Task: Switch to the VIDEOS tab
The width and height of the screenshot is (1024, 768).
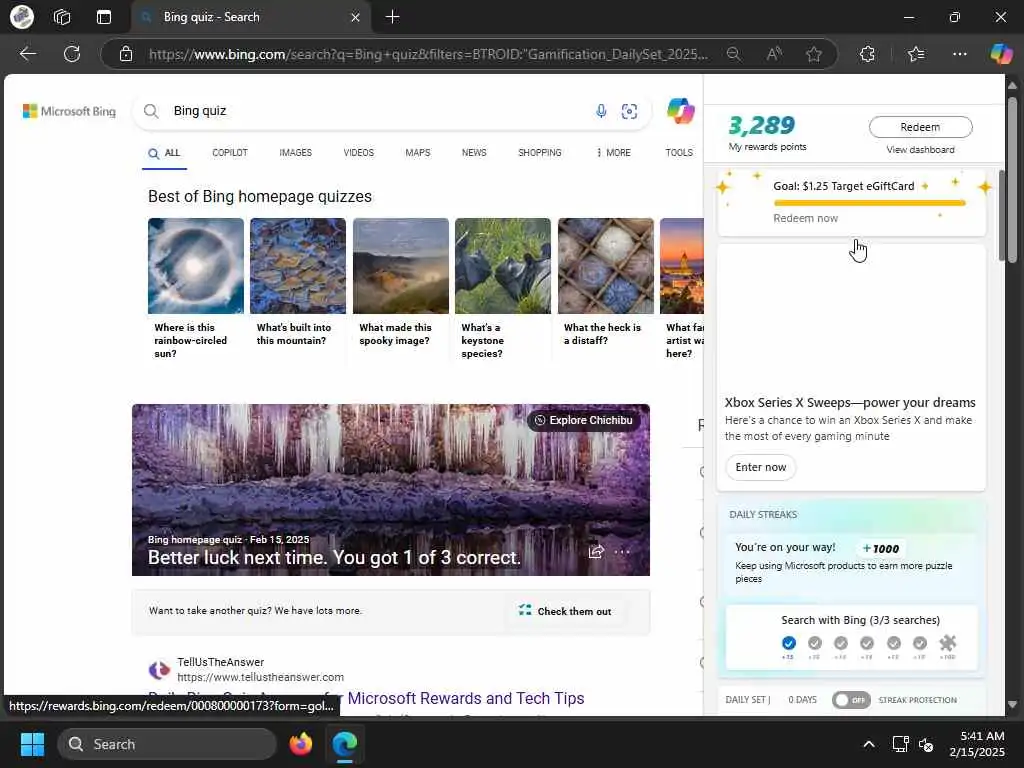Action: [359, 153]
